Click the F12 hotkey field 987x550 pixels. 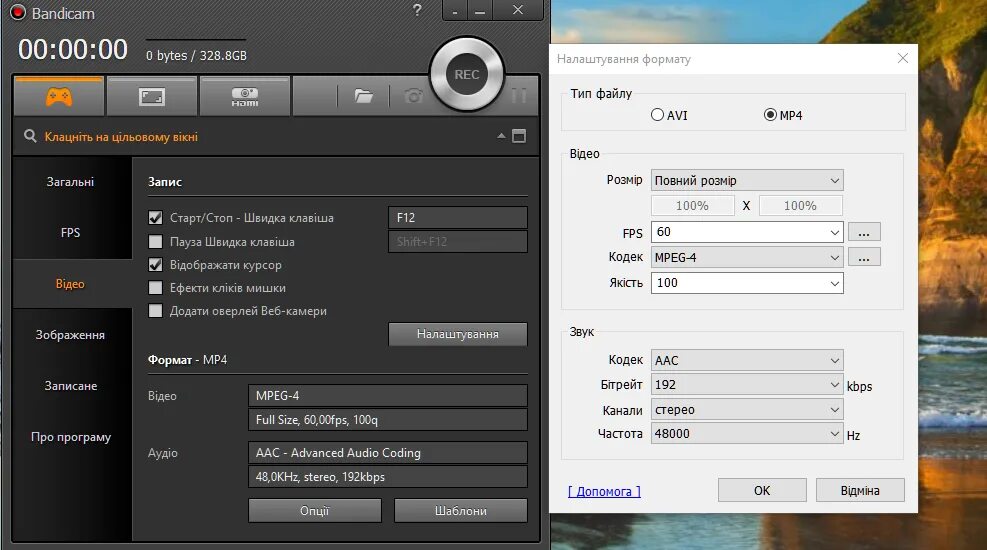(458, 218)
